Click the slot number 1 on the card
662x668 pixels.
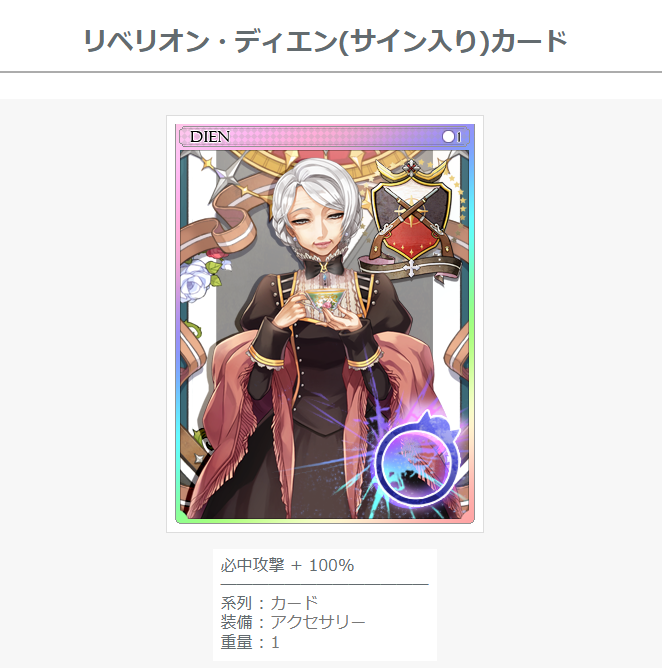pos(459,137)
